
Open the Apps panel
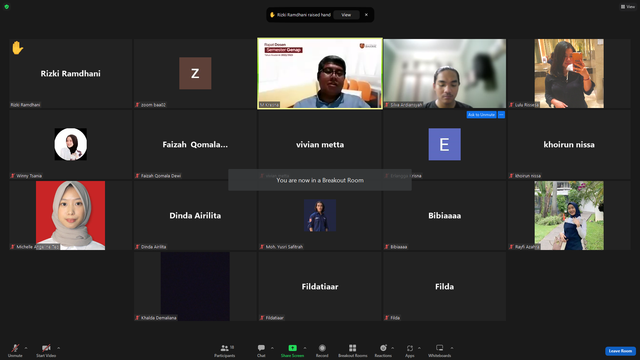click(x=410, y=350)
